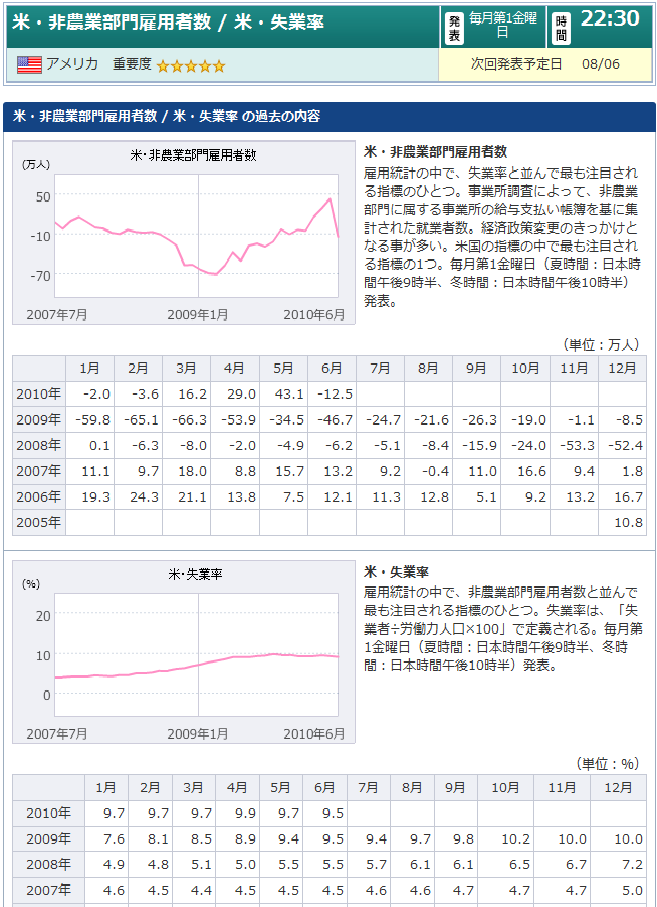Click the 過去の内容 section header
The height and width of the screenshot is (907, 657).
165,116
